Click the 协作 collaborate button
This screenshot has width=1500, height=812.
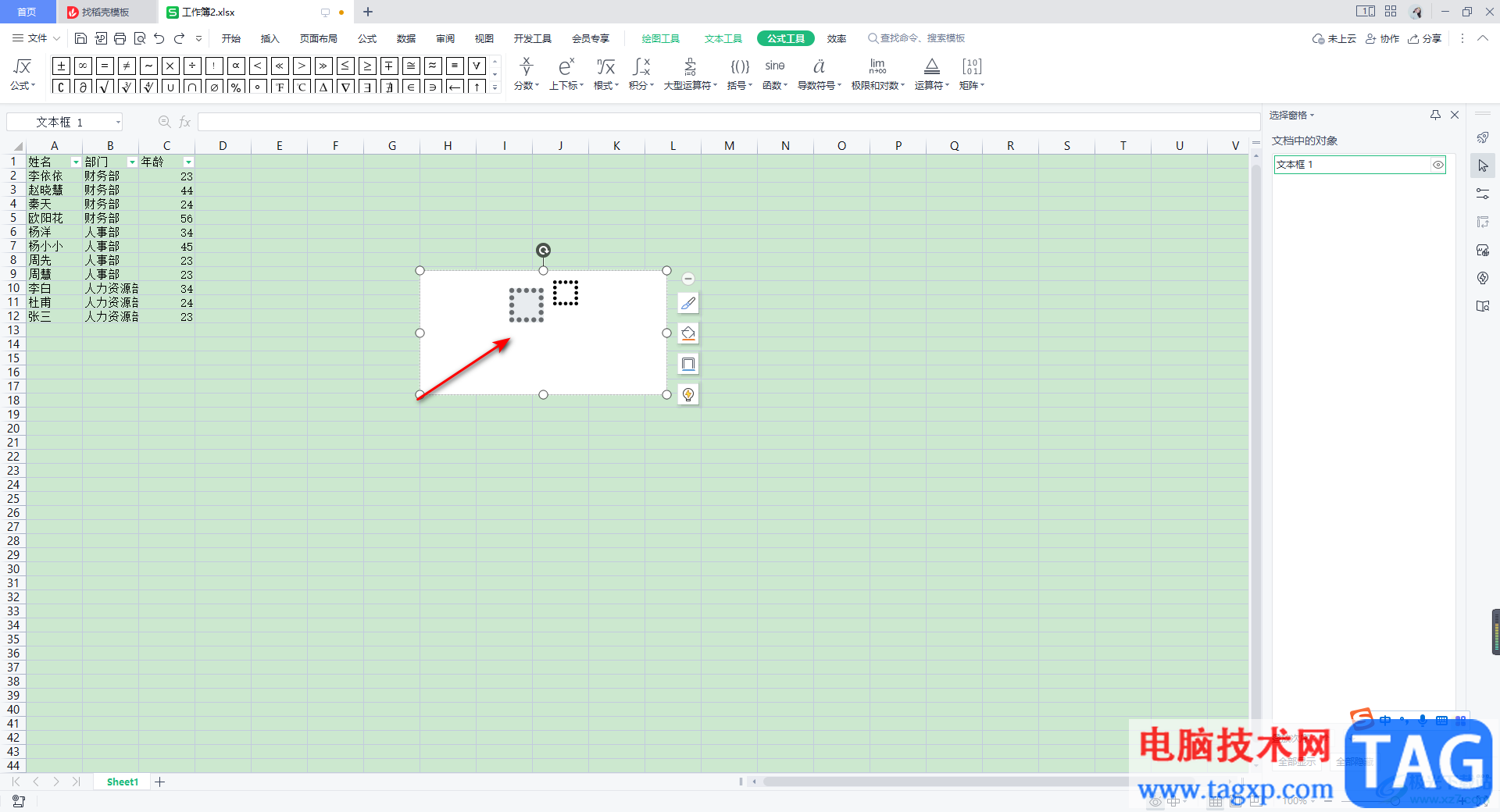[x=1383, y=38]
